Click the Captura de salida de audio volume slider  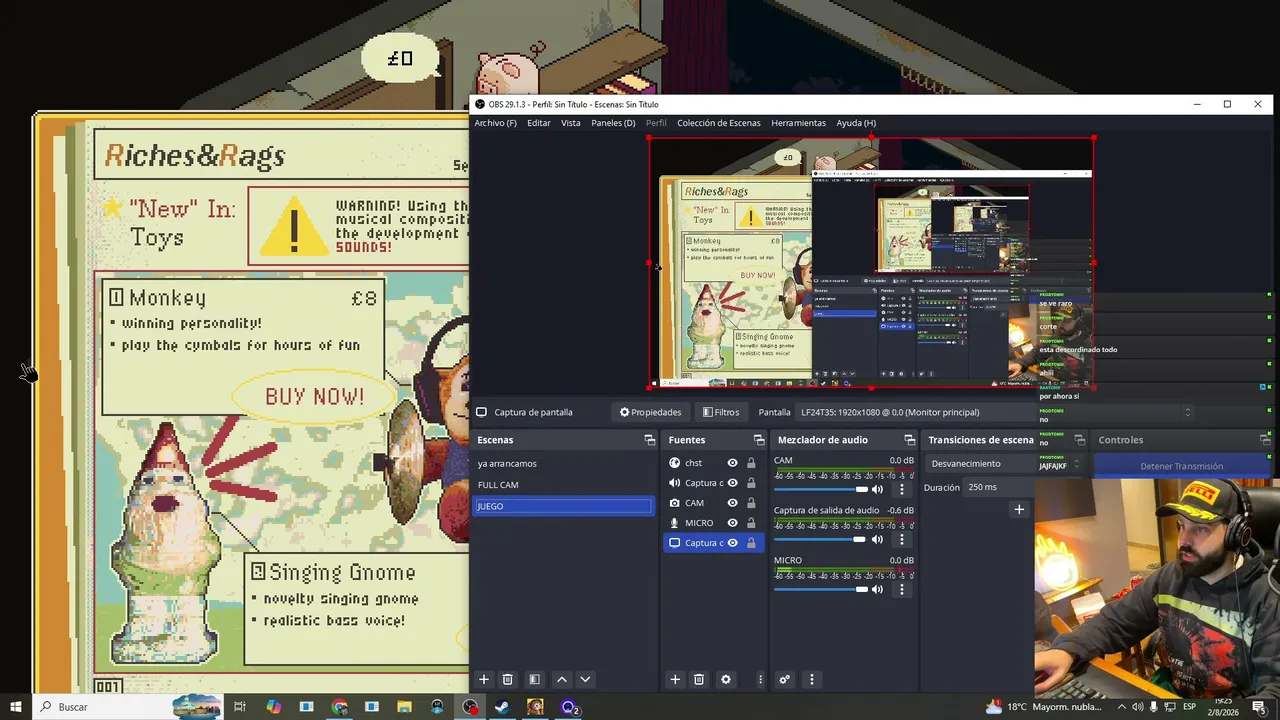click(x=821, y=539)
